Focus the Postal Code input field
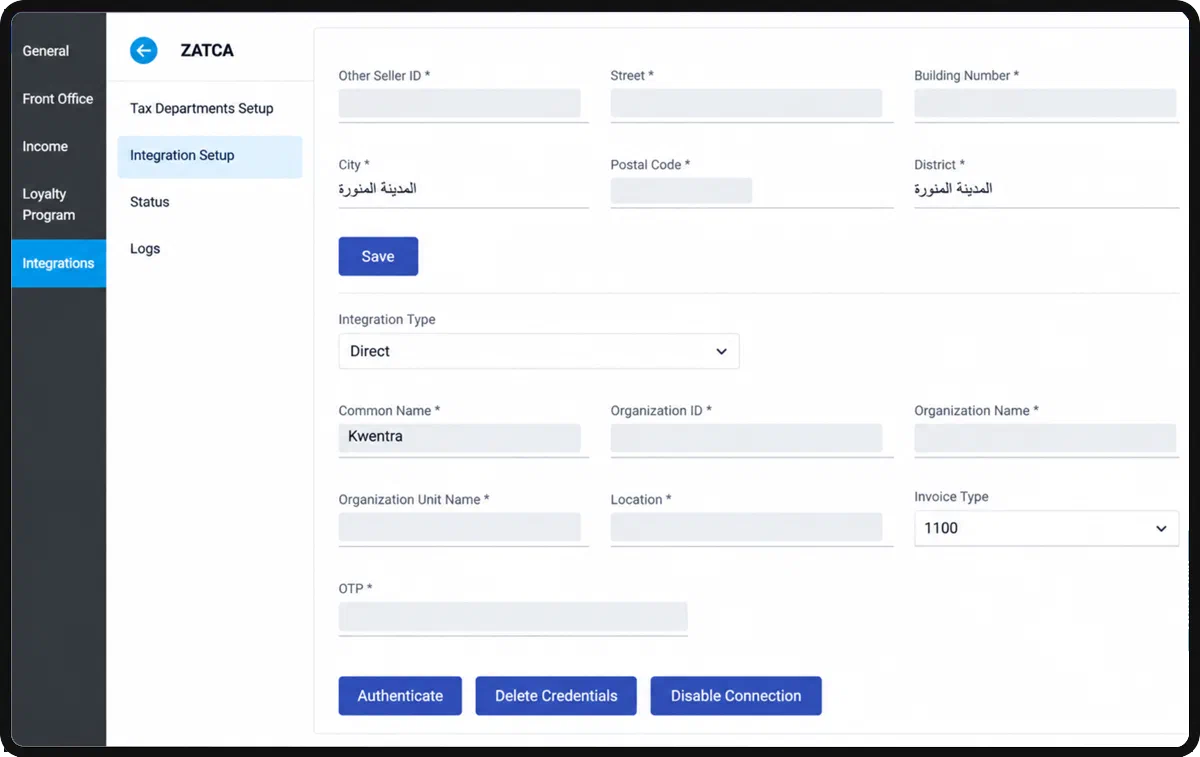The height and width of the screenshot is (757, 1200). click(x=681, y=191)
